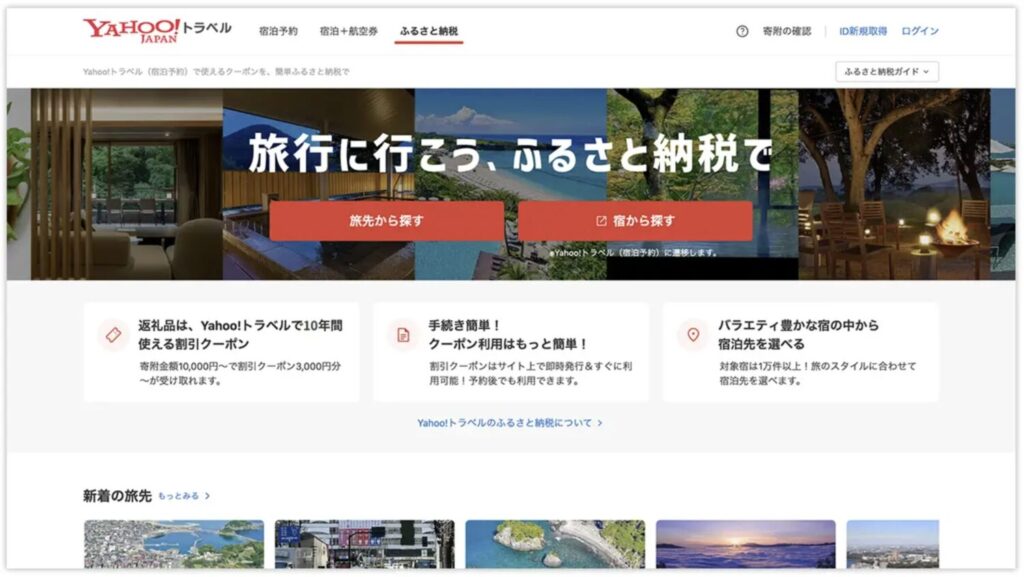Click the coupon ticket icon

pos(113,335)
